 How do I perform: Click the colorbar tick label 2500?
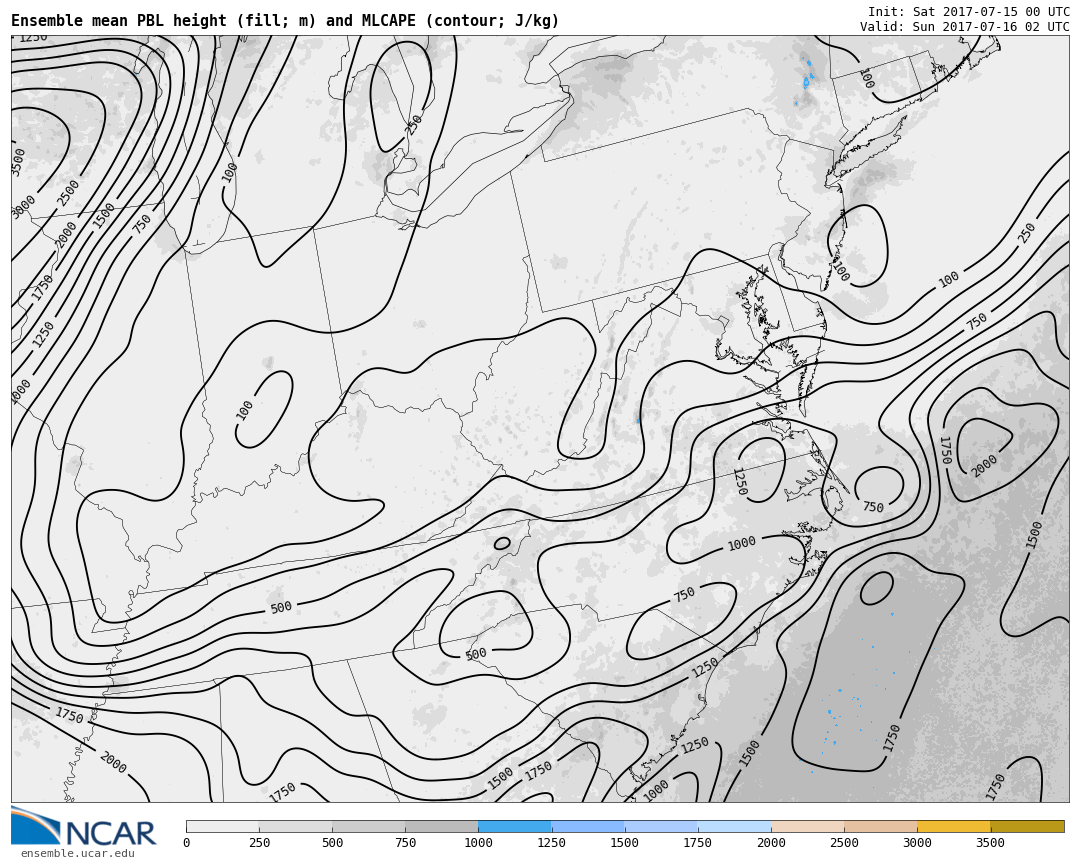pos(844,842)
